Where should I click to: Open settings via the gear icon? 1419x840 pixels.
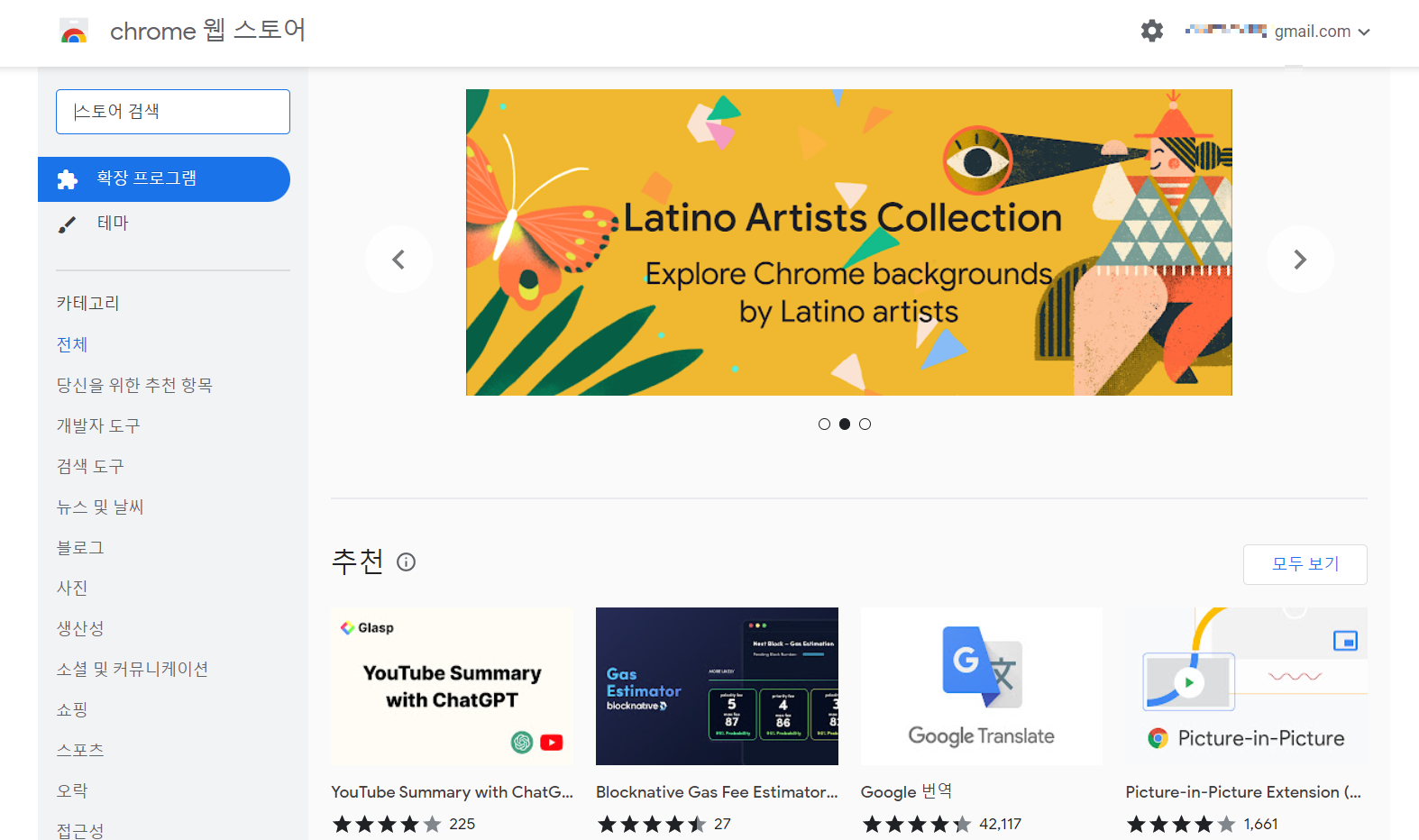coord(1152,31)
